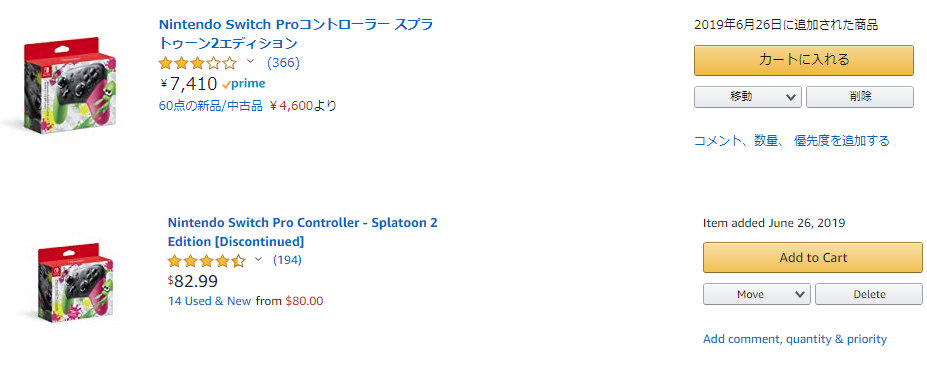
Task: Open the Nintendo Switch Proコントローラー title link
Action: point(296,34)
